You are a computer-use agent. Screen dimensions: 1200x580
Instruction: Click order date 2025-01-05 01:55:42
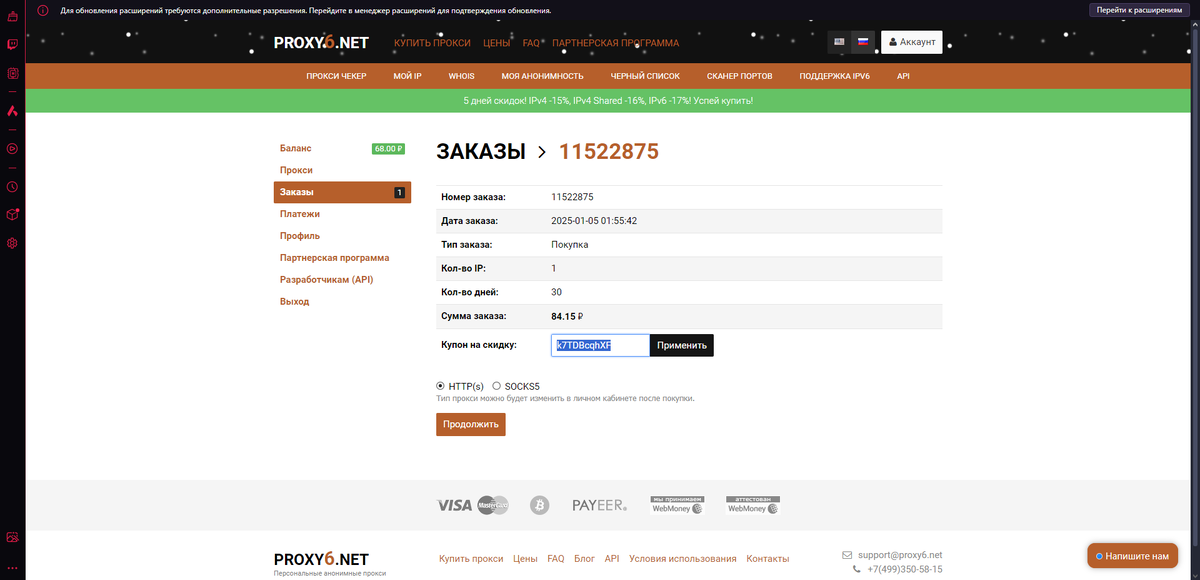(594, 221)
